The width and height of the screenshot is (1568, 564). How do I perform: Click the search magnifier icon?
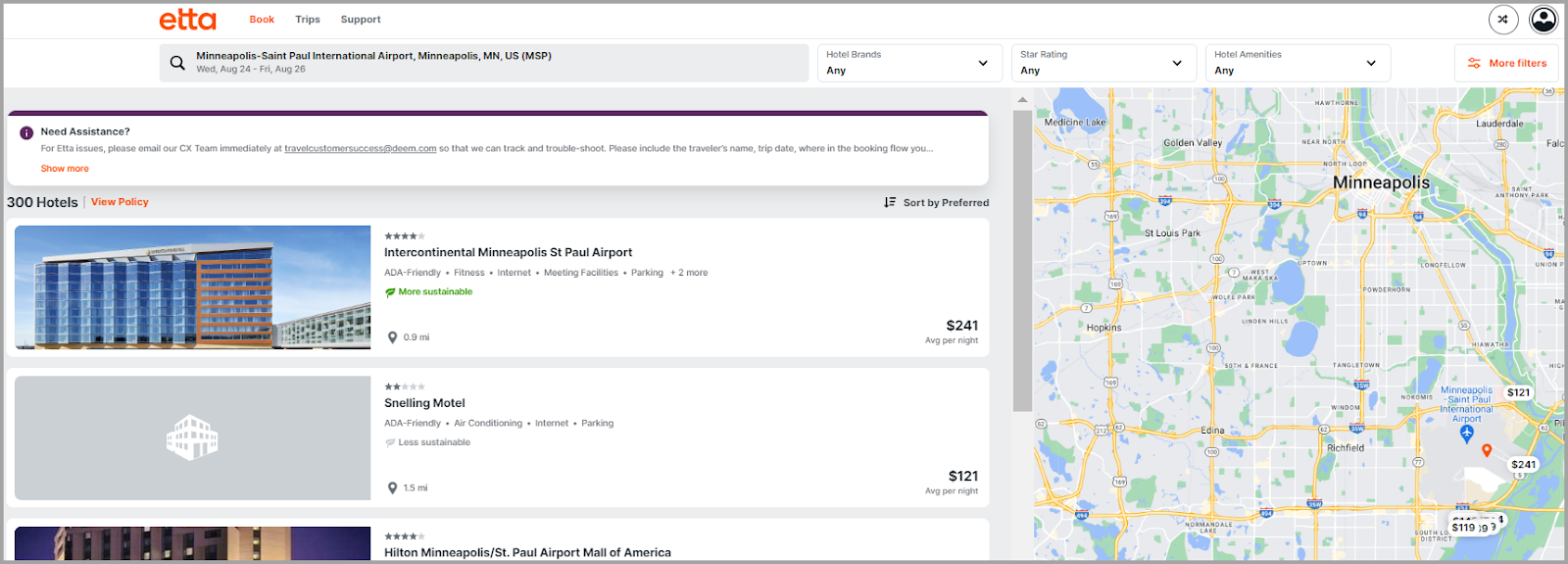pos(177,63)
